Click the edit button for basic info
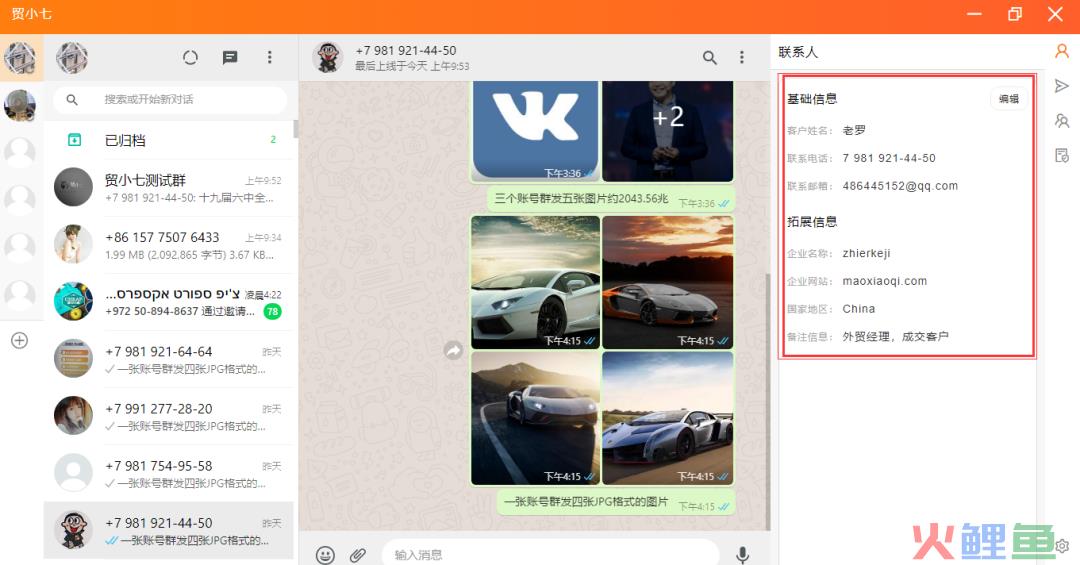Image resolution: width=1080 pixels, height=565 pixels. [1009, 99]
